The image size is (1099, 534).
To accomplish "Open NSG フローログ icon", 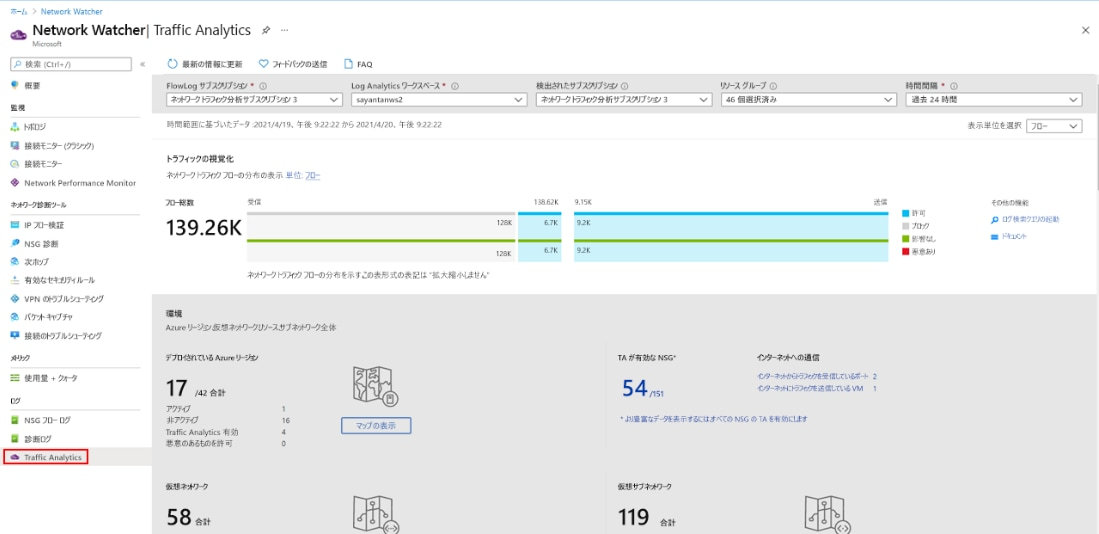I will (x=15, y=420).
